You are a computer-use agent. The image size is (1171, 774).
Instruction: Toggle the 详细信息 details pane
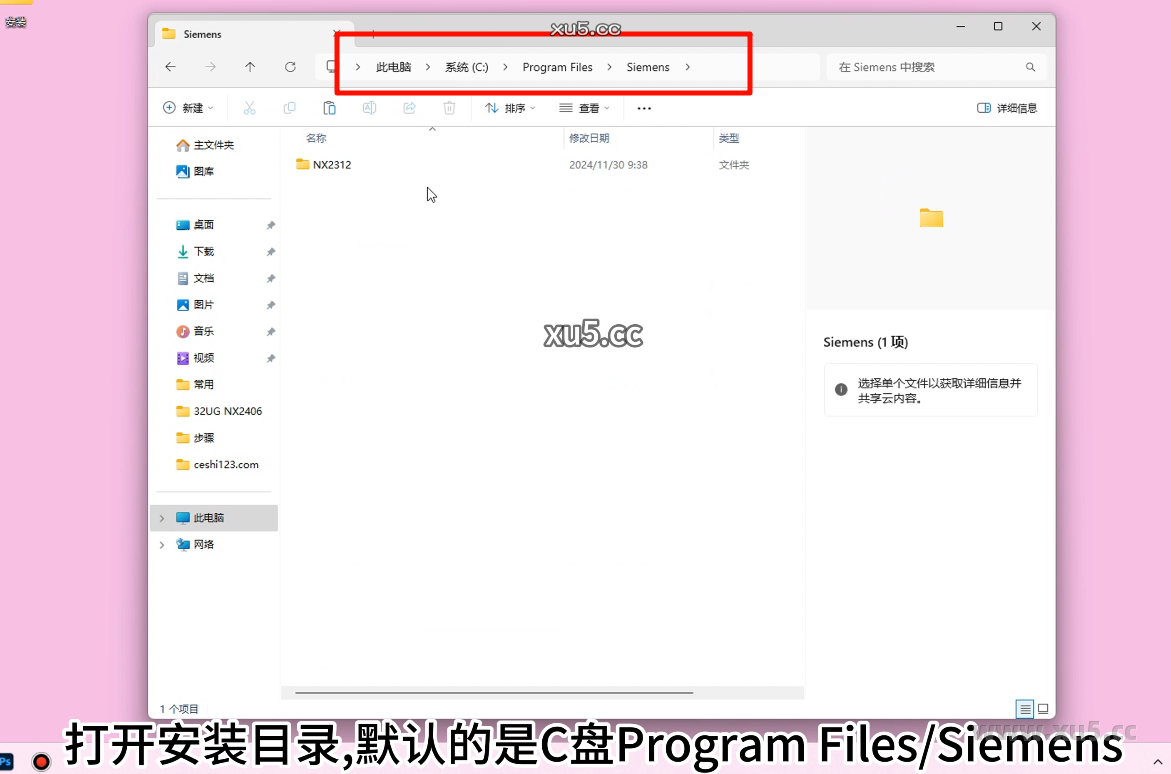tap(1007, 107)
